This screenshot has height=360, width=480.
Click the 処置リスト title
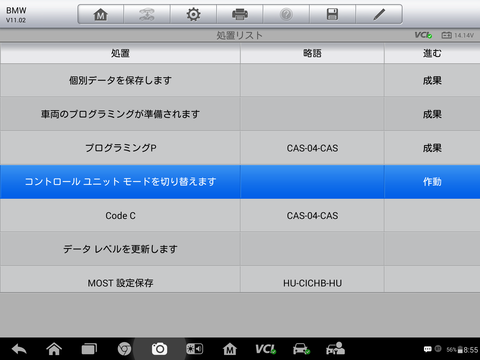click(x=240, y=35)
